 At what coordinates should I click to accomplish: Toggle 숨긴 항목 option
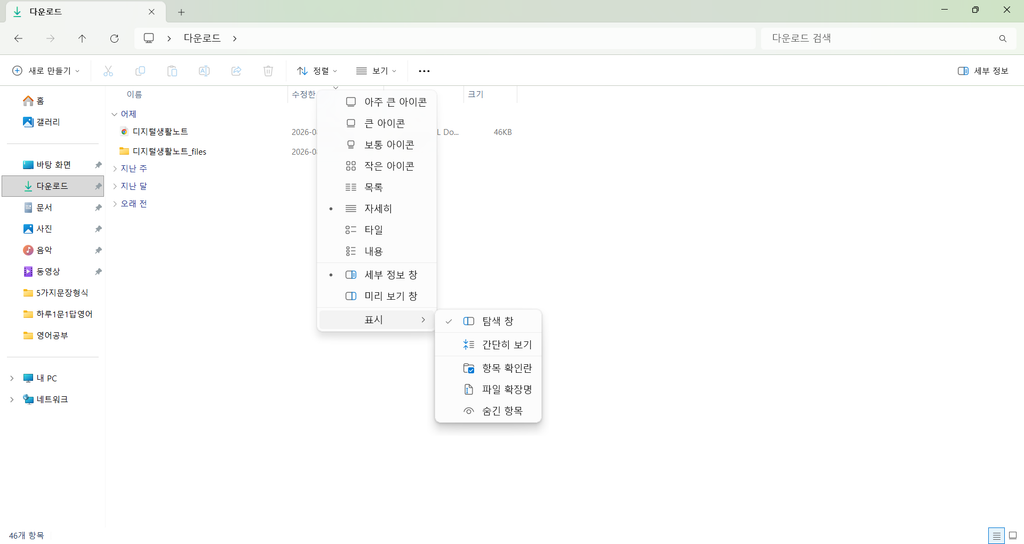click(488, 411)
